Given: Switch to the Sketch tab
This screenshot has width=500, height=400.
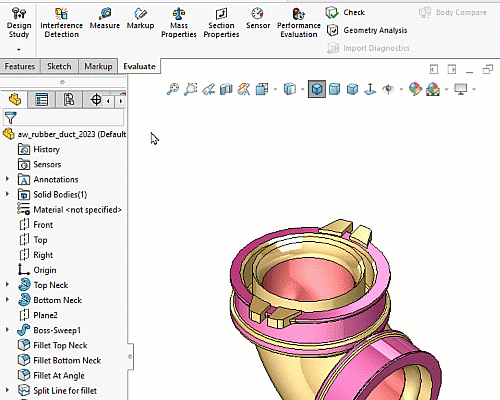Looking at the screenshot, I should tap(59, 66).
